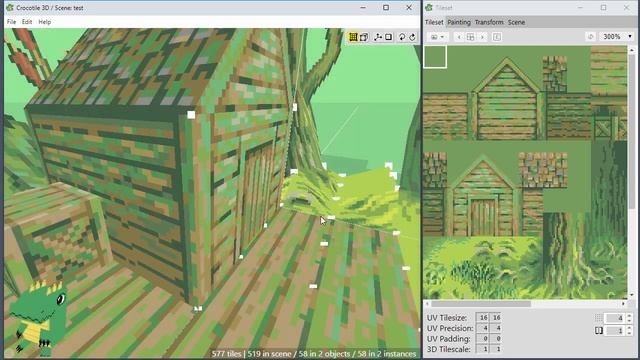Select the vertex edit mode icon
This screenshot has width=640, height=360.
tap(378, 37)
